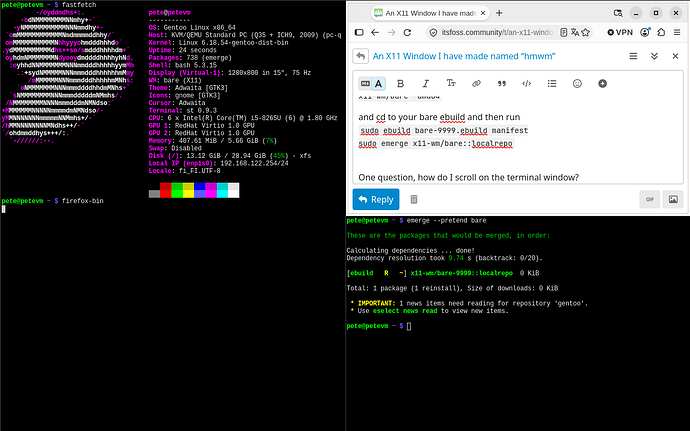Click the line "sudo ebuild bare-9999.ebuild manifest"

pos(444,130)
